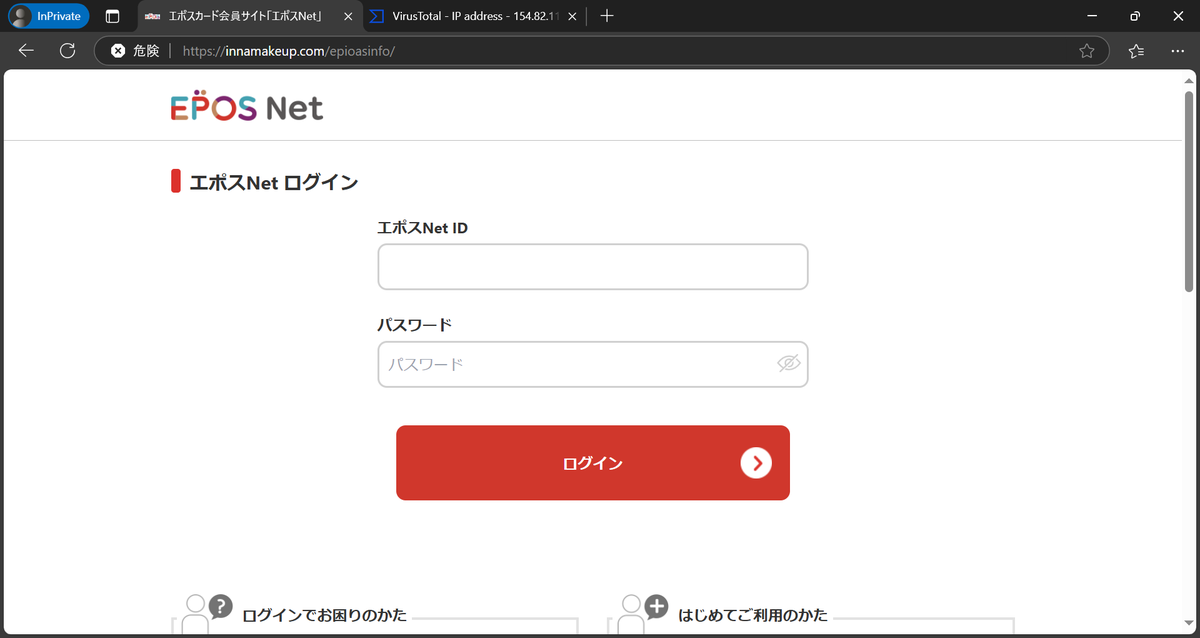This screenshot has height=638, width=1200.
Task: Focus the パスワード input field
Action: click(x=593, y=364)
